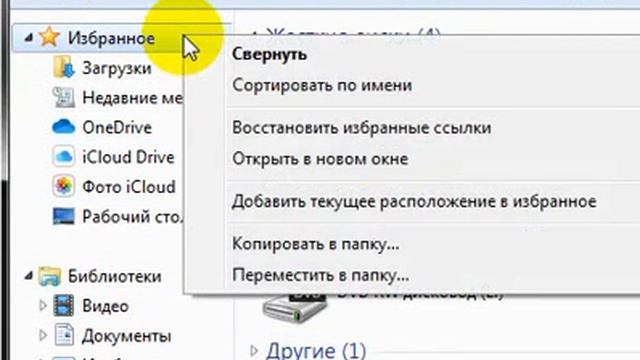Click the Библиотеки folder icon
640x360 pixels.
(x=49, y=276)
